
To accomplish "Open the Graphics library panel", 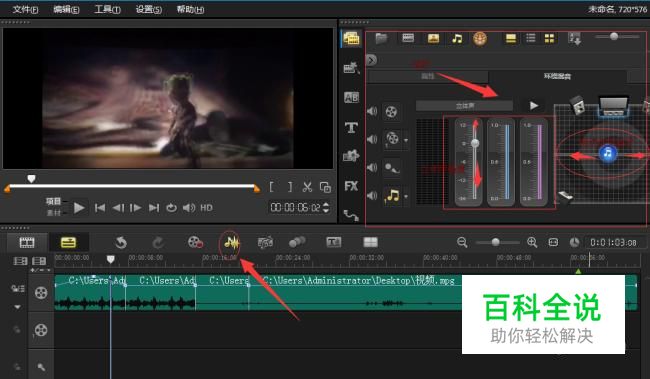I will point(351,156).
